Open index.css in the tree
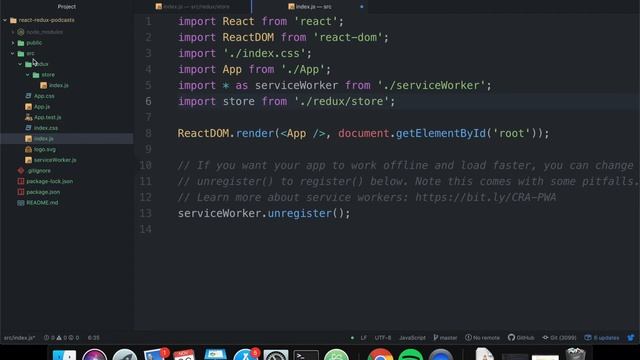Viewport: 640px width, 360px height. pos(46,128)
